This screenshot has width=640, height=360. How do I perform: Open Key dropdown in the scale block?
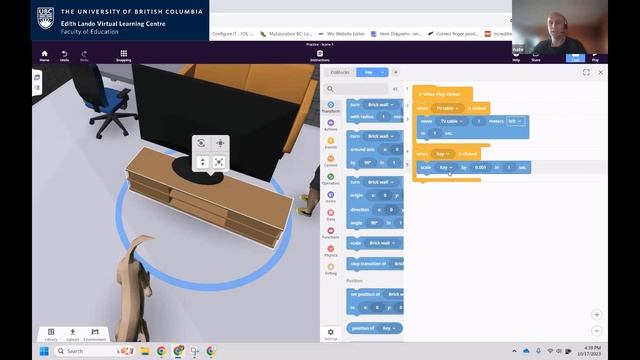pos(445,167)
